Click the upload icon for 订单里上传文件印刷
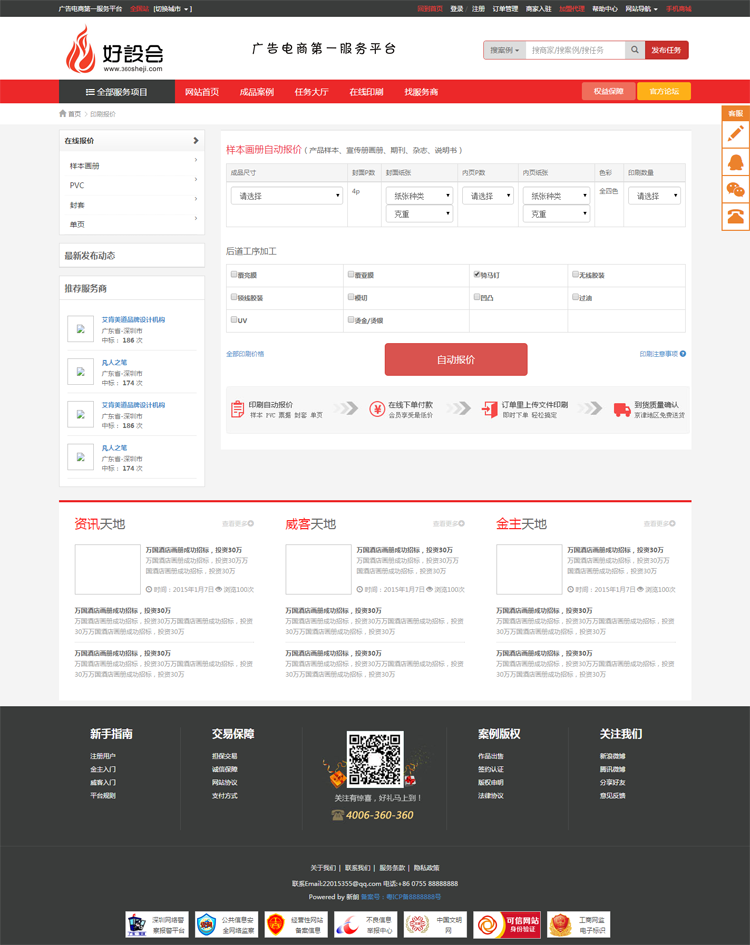This screenshot has height=945, width=750. (489, 409)
